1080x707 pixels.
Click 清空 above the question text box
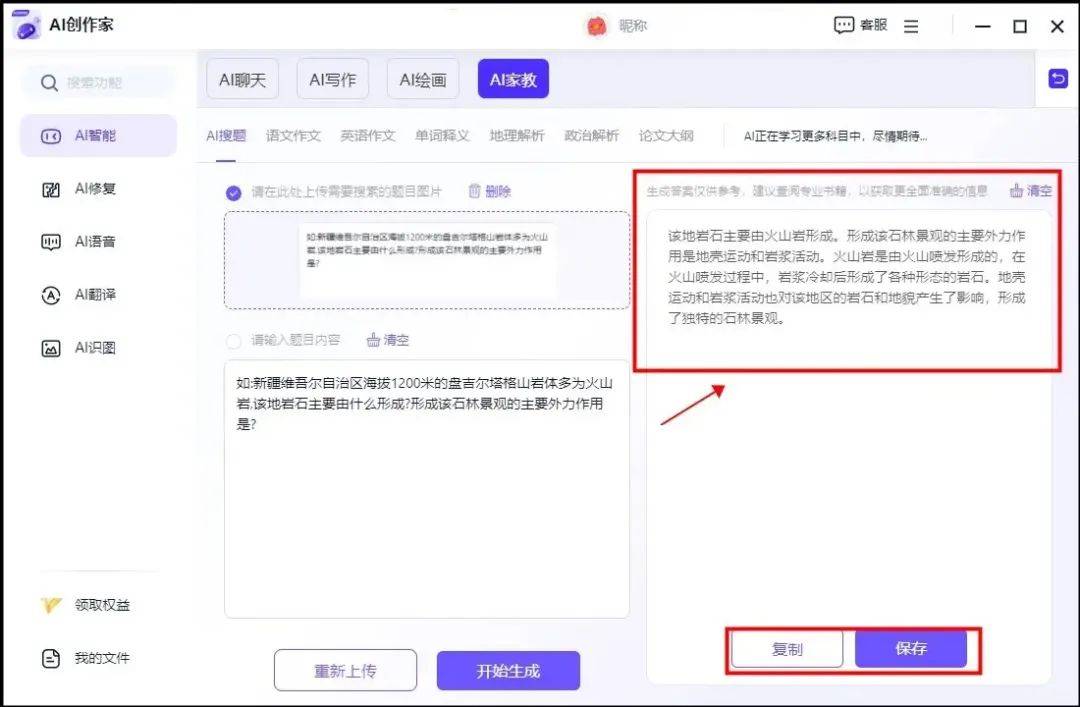click(x=396, y=340)
